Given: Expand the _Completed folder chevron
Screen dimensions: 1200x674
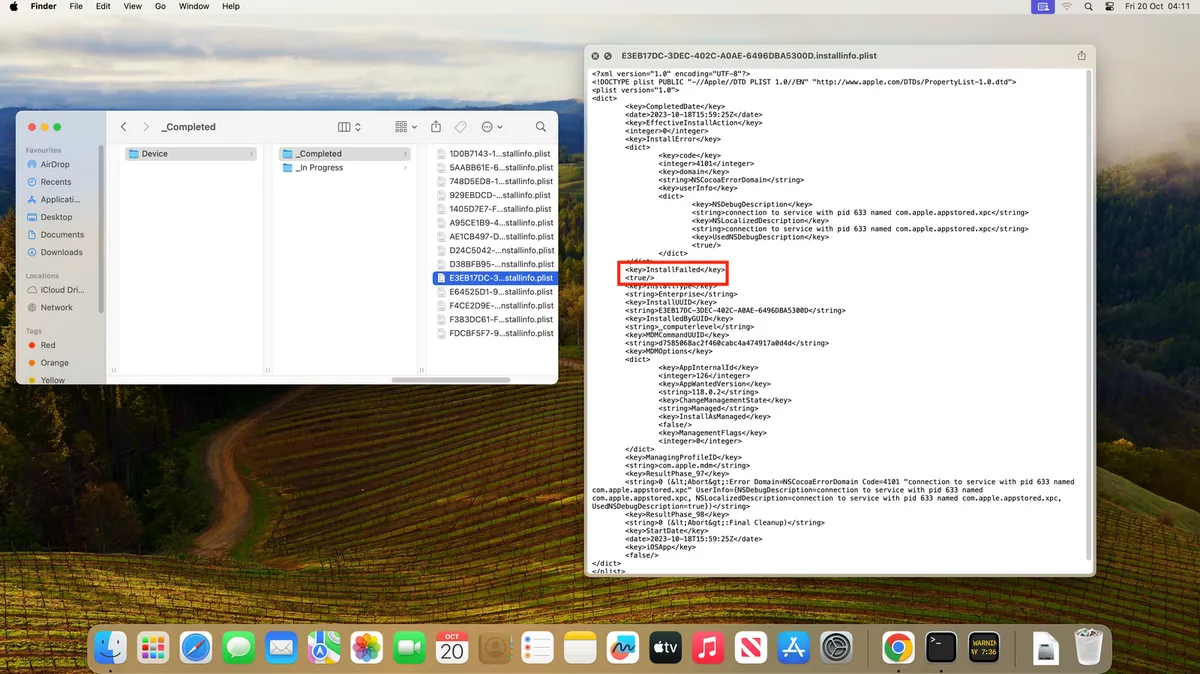Looking at the screenshot, I should [x=405, y=154].
